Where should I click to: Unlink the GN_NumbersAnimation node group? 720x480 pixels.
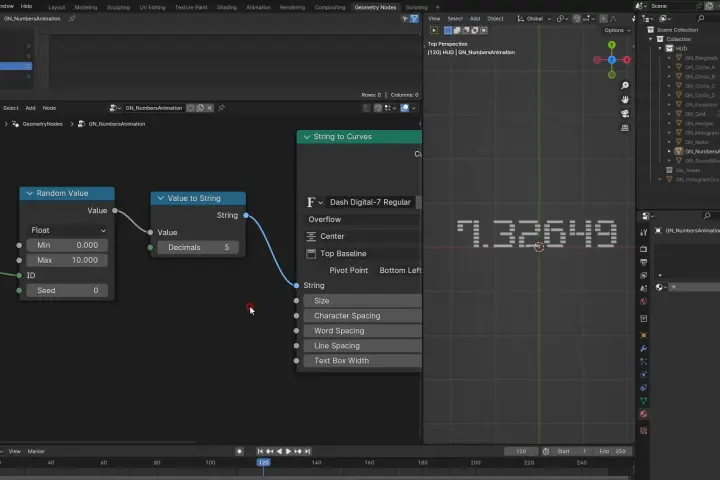point(209,108)
